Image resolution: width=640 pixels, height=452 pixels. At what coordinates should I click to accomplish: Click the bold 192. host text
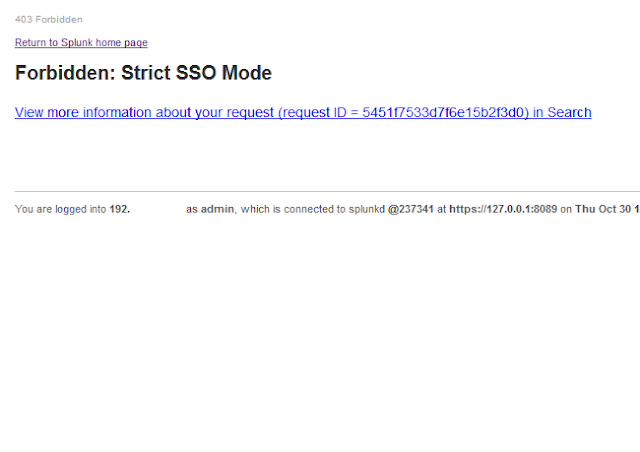tap(120, 209)
